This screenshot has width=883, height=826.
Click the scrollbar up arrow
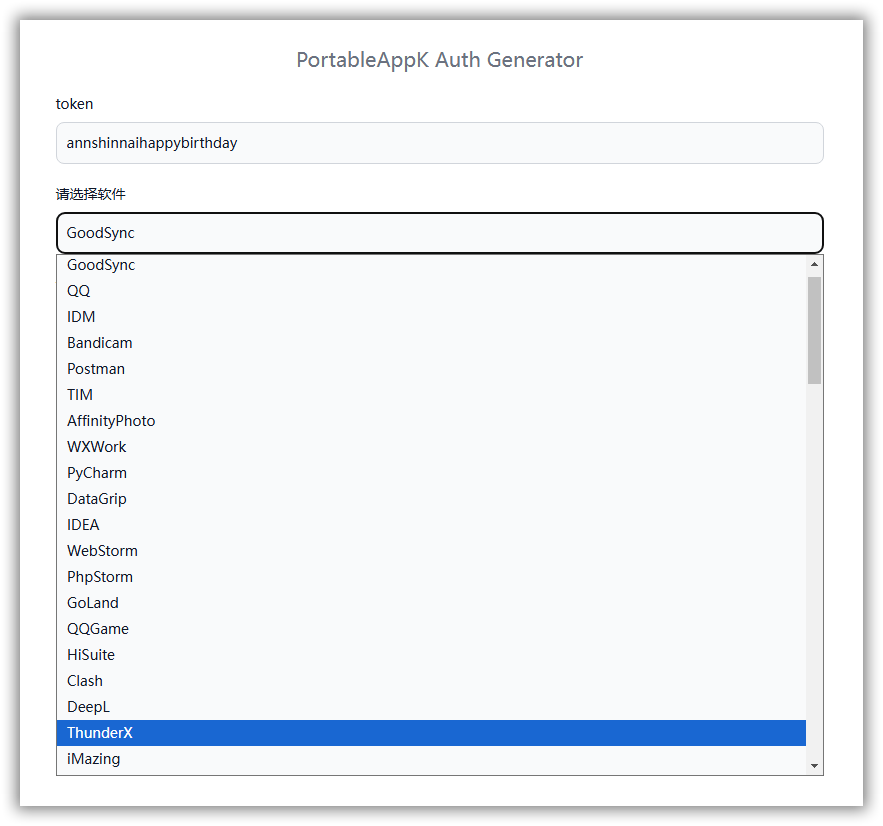tap(814, 264)
